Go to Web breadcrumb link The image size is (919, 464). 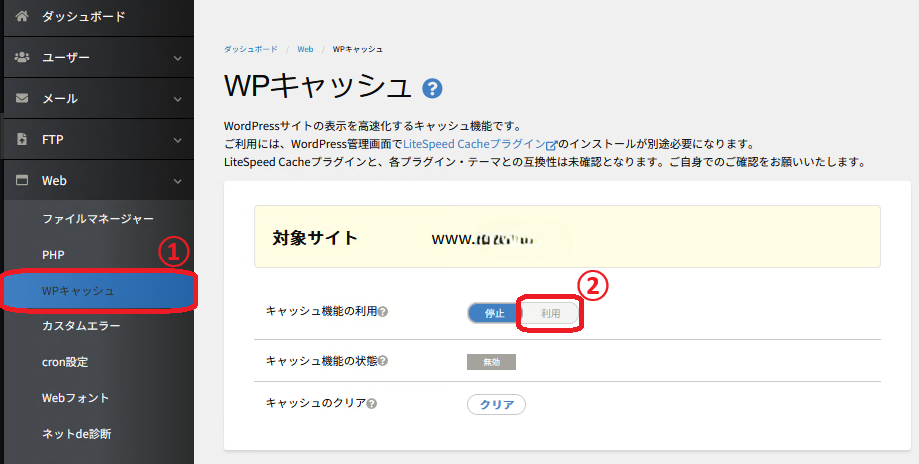pyautogui.click(x=305, y=49)
